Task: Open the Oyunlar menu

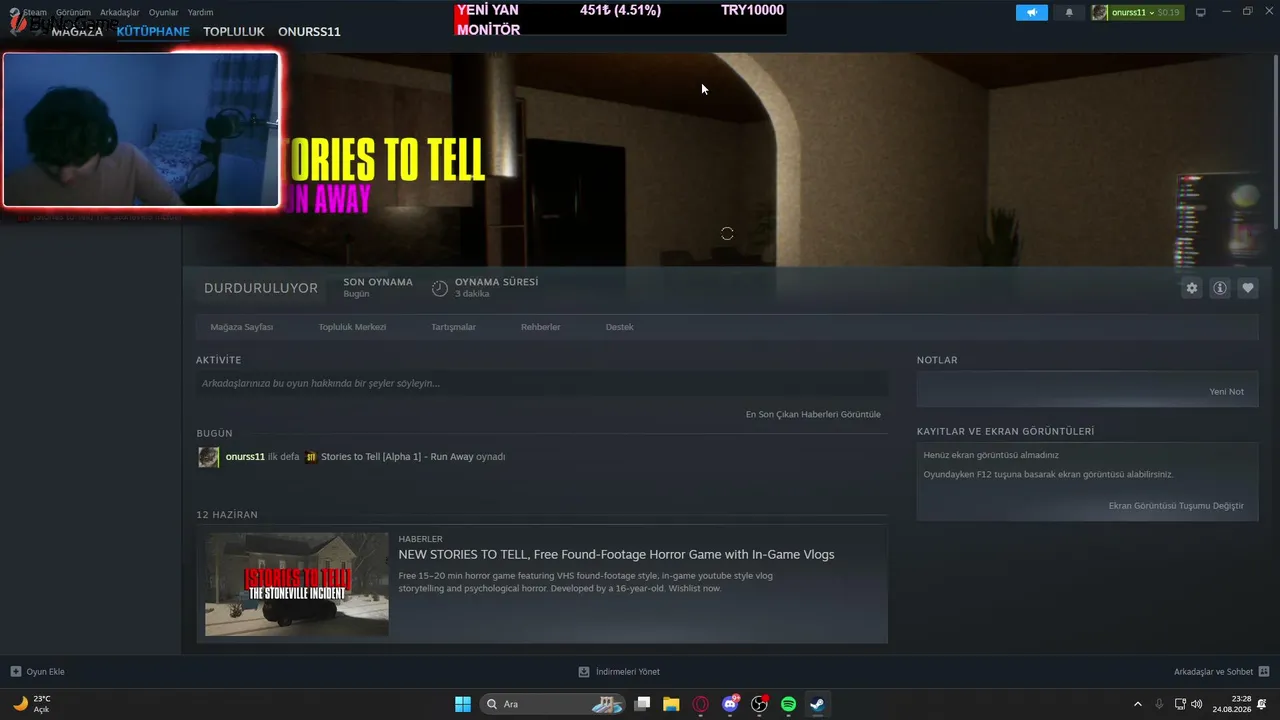Action: click(164, 13)
